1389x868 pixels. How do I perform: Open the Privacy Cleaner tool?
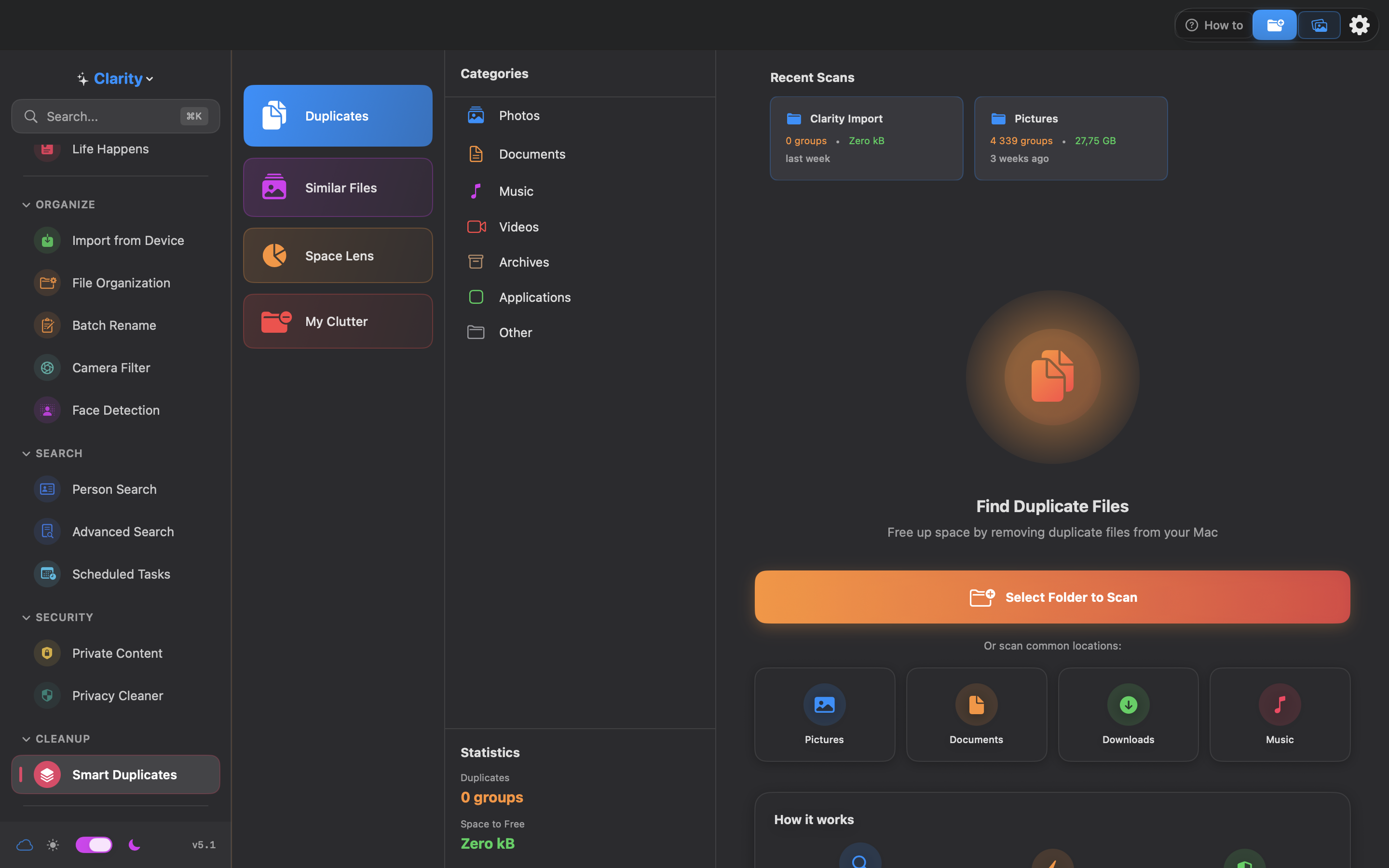pyautogui.click(x=117, y=695)
